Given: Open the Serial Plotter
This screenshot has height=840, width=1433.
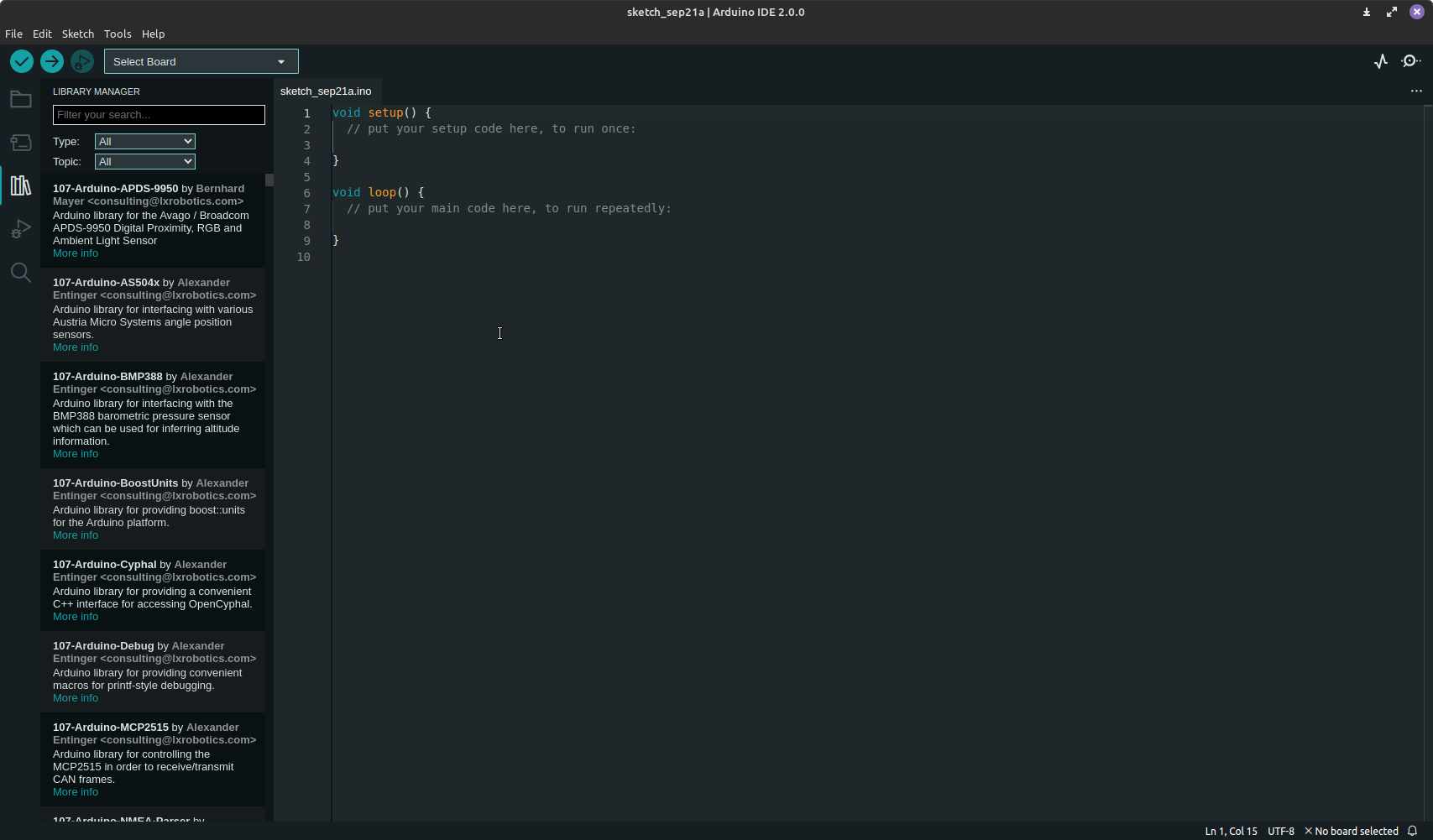Looking at the screenshot, I should click(1381, 61).
